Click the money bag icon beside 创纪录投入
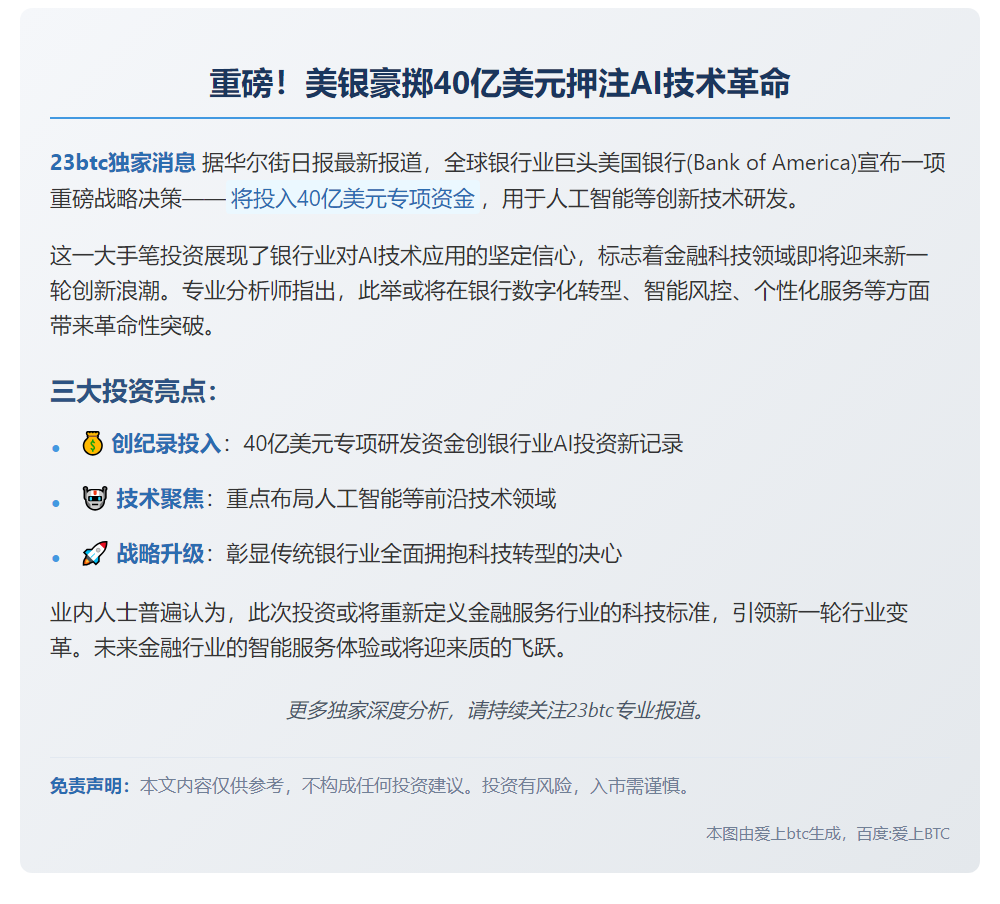The width and height of the screenshot is (1000, 904). point(93,442)
